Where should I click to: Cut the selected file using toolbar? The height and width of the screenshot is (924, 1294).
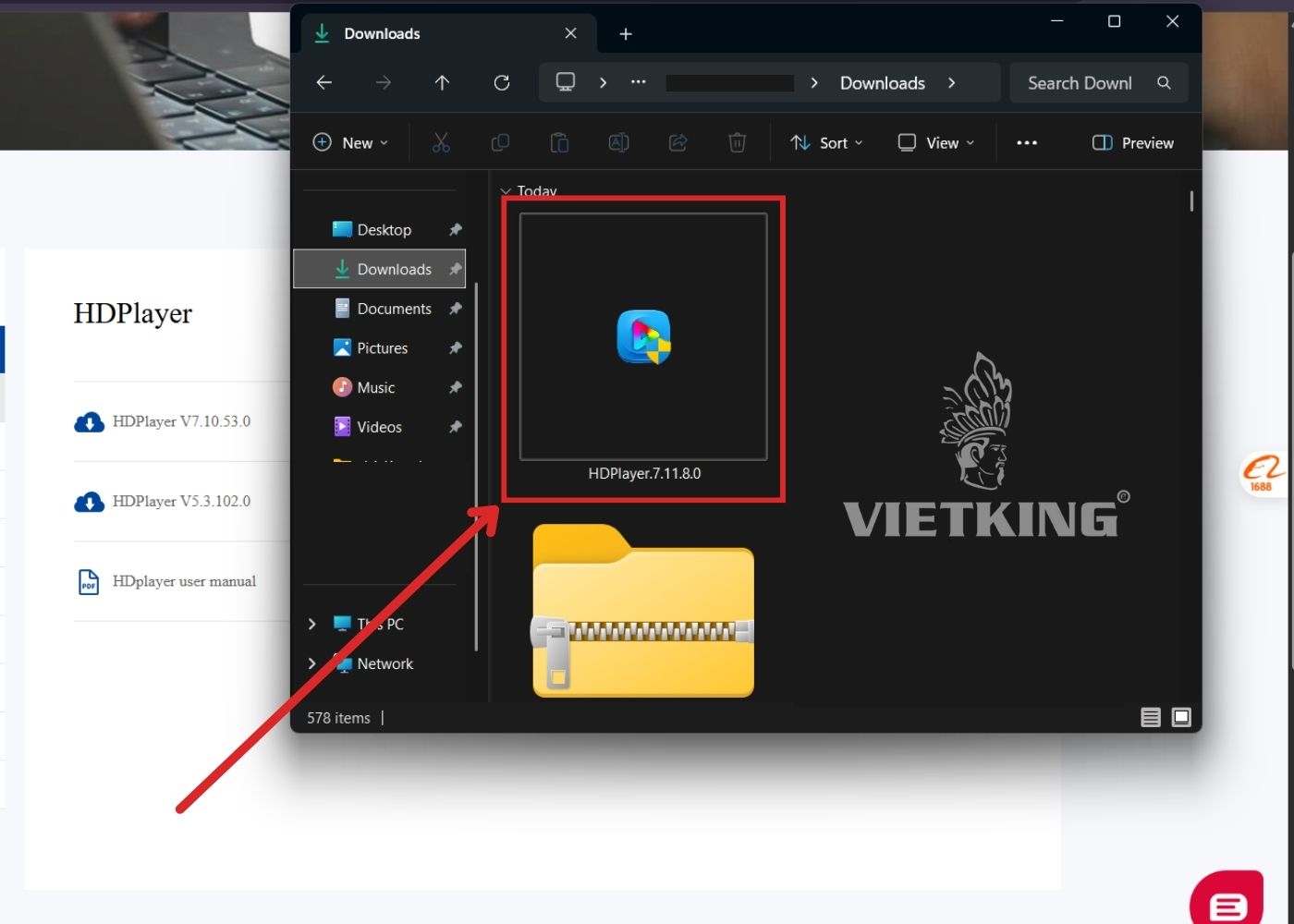(441, 142)
